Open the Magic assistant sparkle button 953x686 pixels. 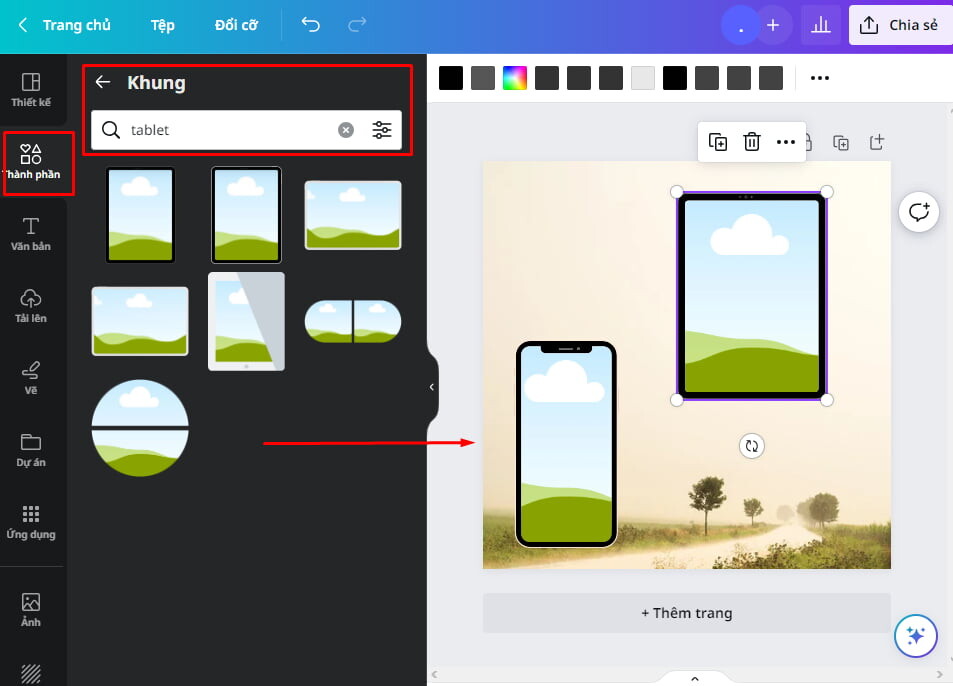pos(915,636)
